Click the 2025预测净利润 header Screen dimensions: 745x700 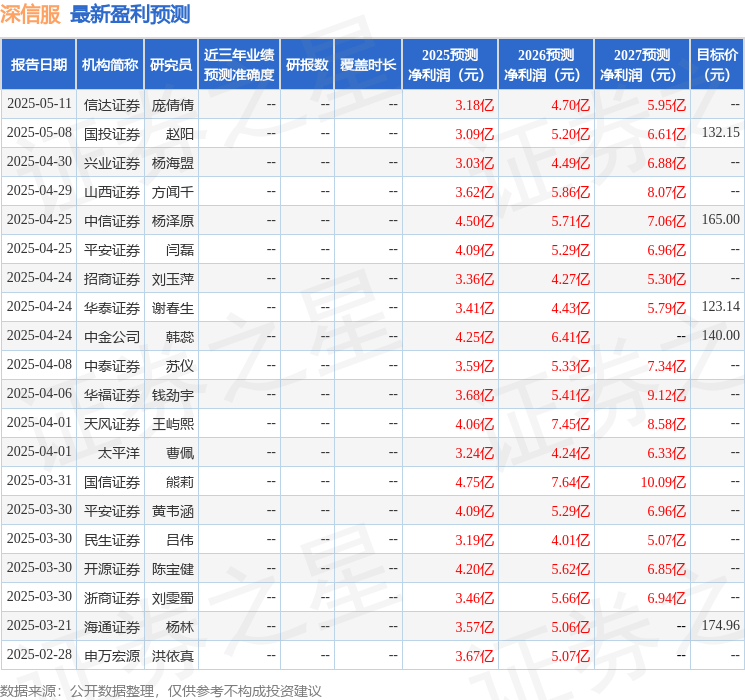pos(450,65)
